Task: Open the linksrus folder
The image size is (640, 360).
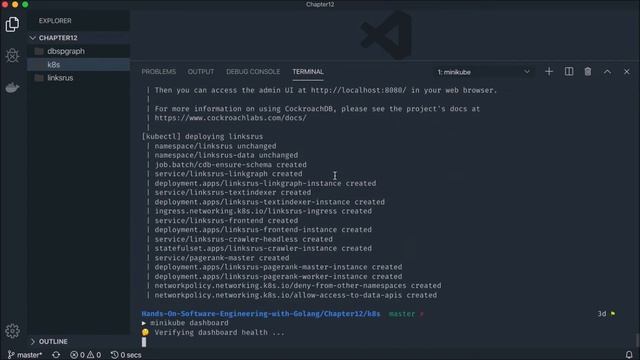Action: 78,78
